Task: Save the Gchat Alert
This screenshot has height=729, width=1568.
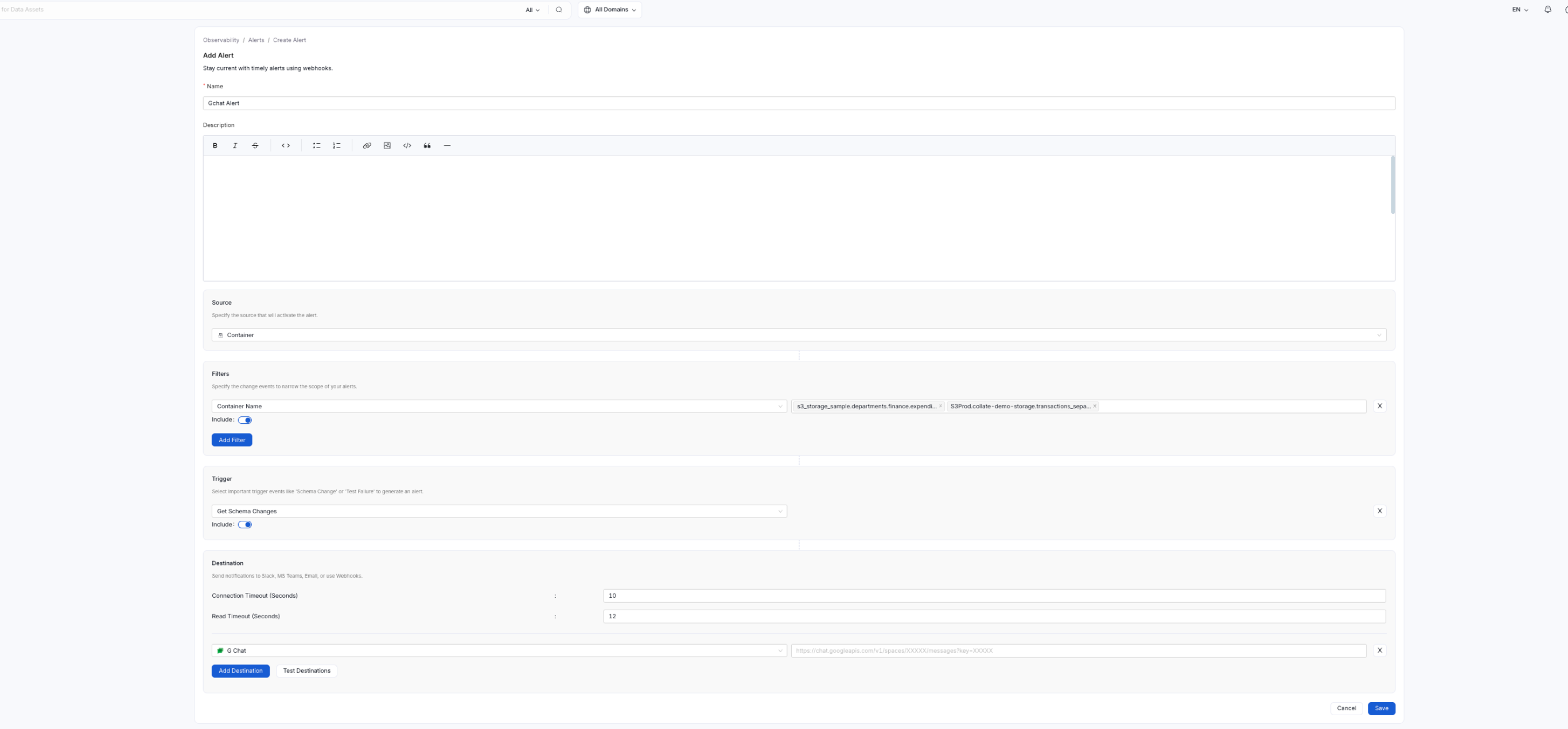Action: point(1381,708)
